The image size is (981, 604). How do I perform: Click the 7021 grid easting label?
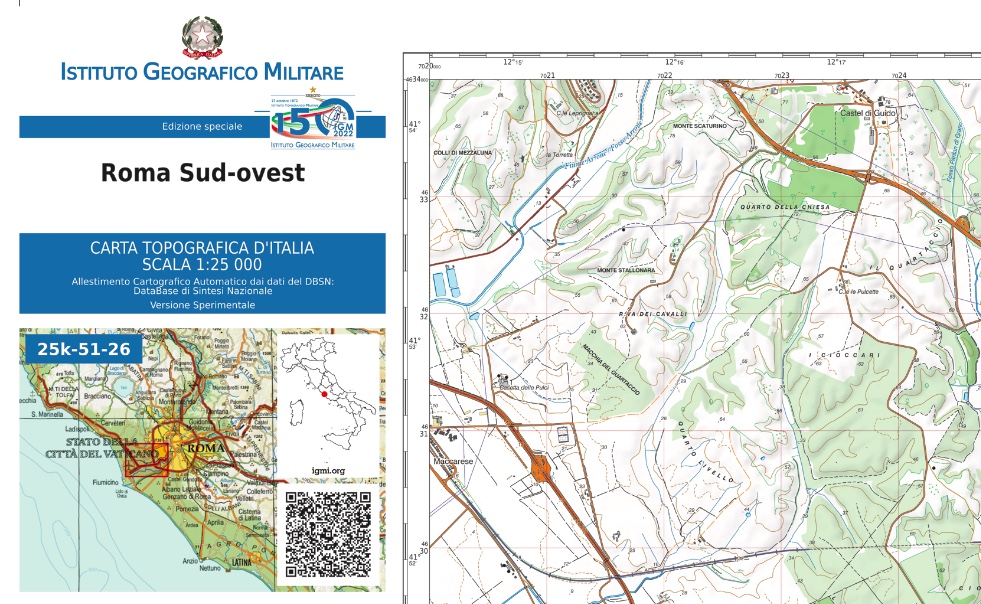(547, 76)
